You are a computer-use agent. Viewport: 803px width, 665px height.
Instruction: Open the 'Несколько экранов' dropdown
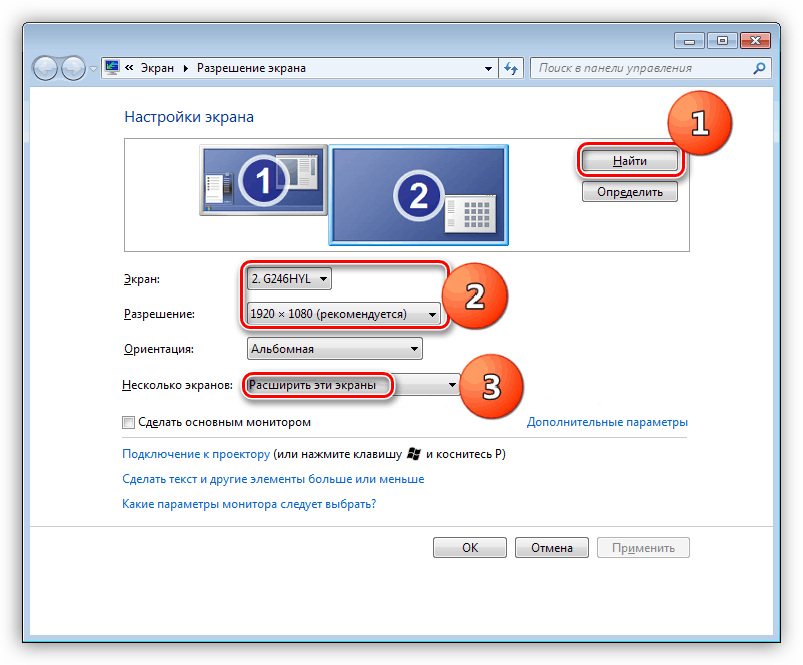353,385
